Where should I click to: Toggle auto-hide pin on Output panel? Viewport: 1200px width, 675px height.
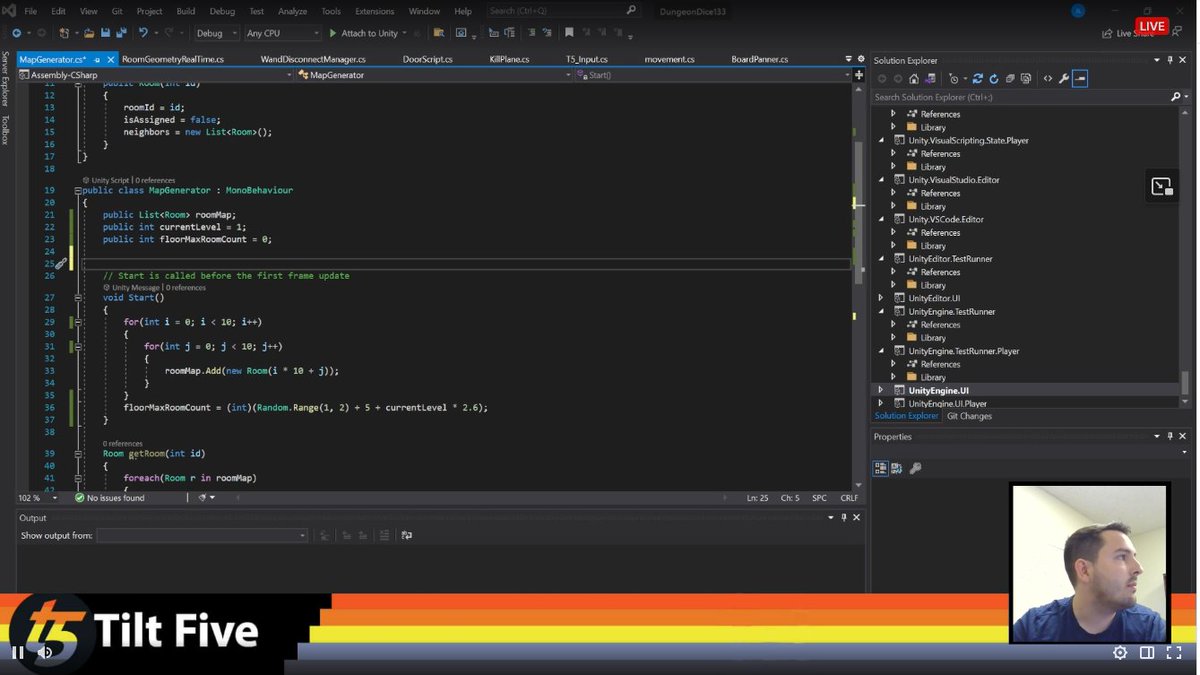pyautogui.click(x=844, y=517)
